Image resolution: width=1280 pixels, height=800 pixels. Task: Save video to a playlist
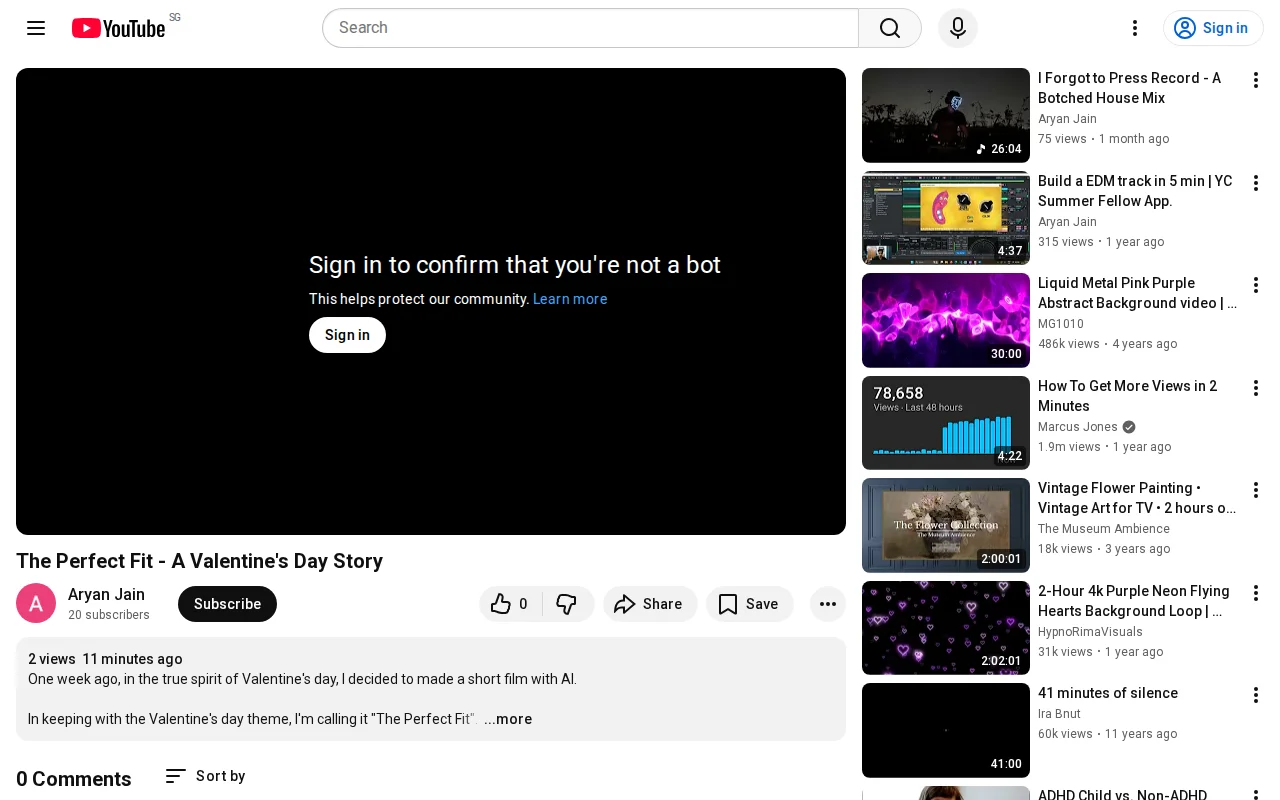749,604
